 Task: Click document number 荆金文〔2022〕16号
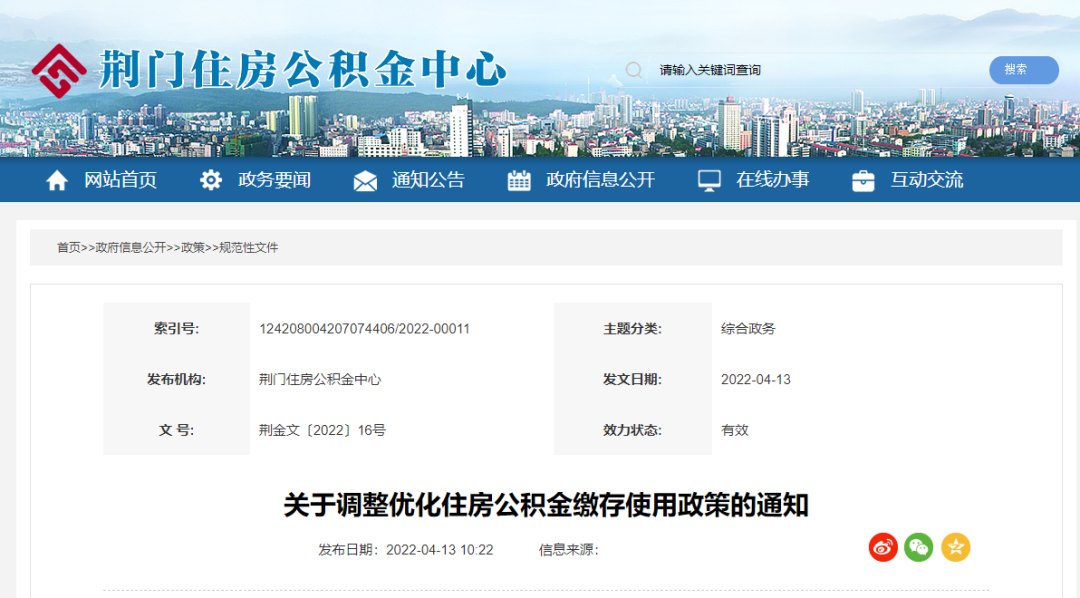322,431
